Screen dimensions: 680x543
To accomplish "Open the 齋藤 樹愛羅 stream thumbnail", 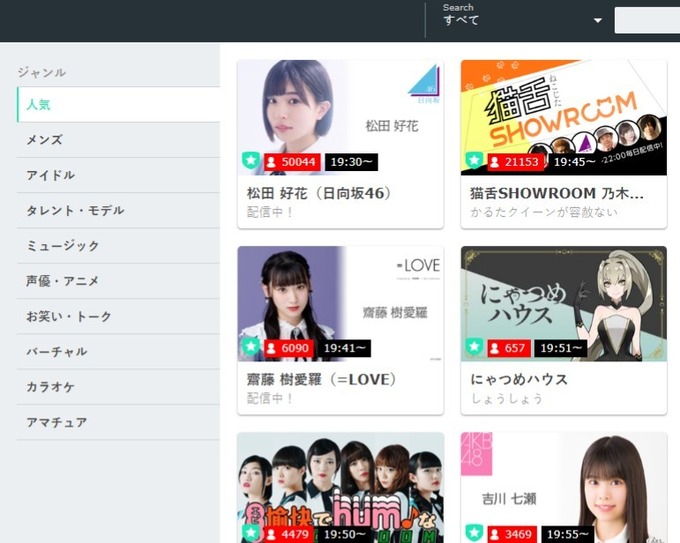I will click(340, 304).
